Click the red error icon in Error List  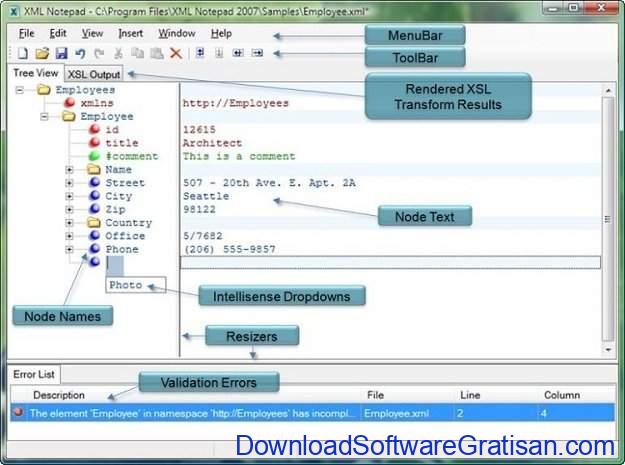coord(18,412)
